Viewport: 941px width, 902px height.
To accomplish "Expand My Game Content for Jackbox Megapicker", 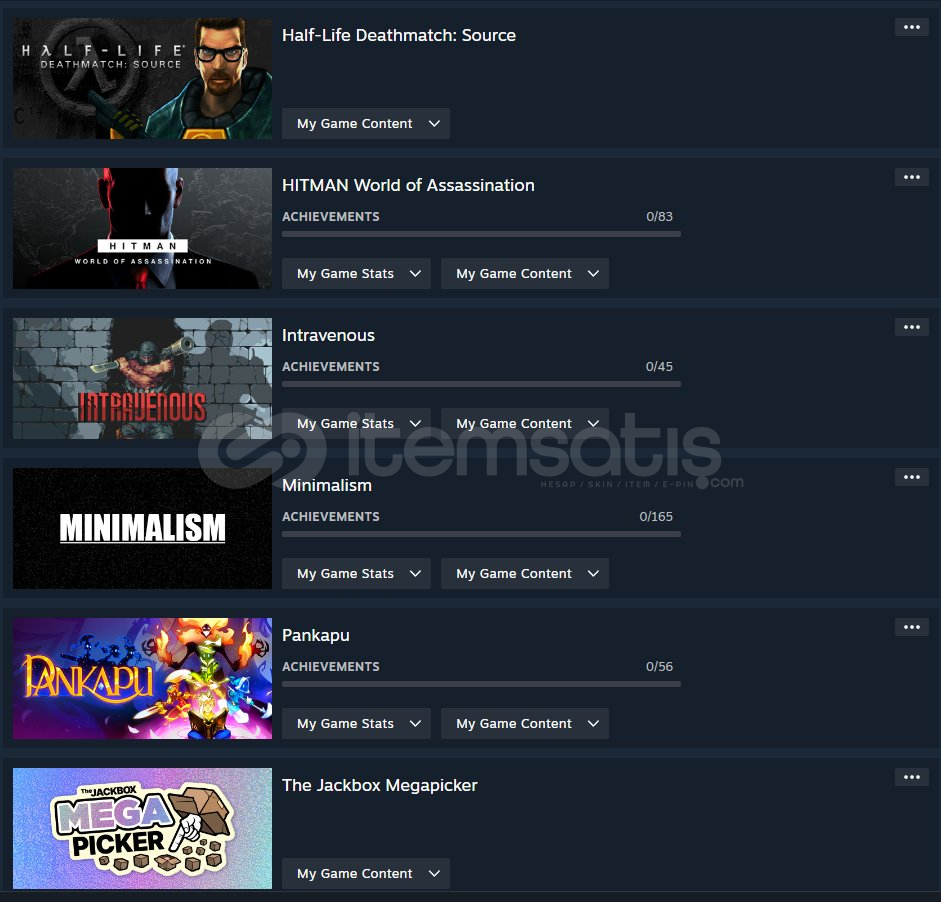I will (x=366, y=874).
